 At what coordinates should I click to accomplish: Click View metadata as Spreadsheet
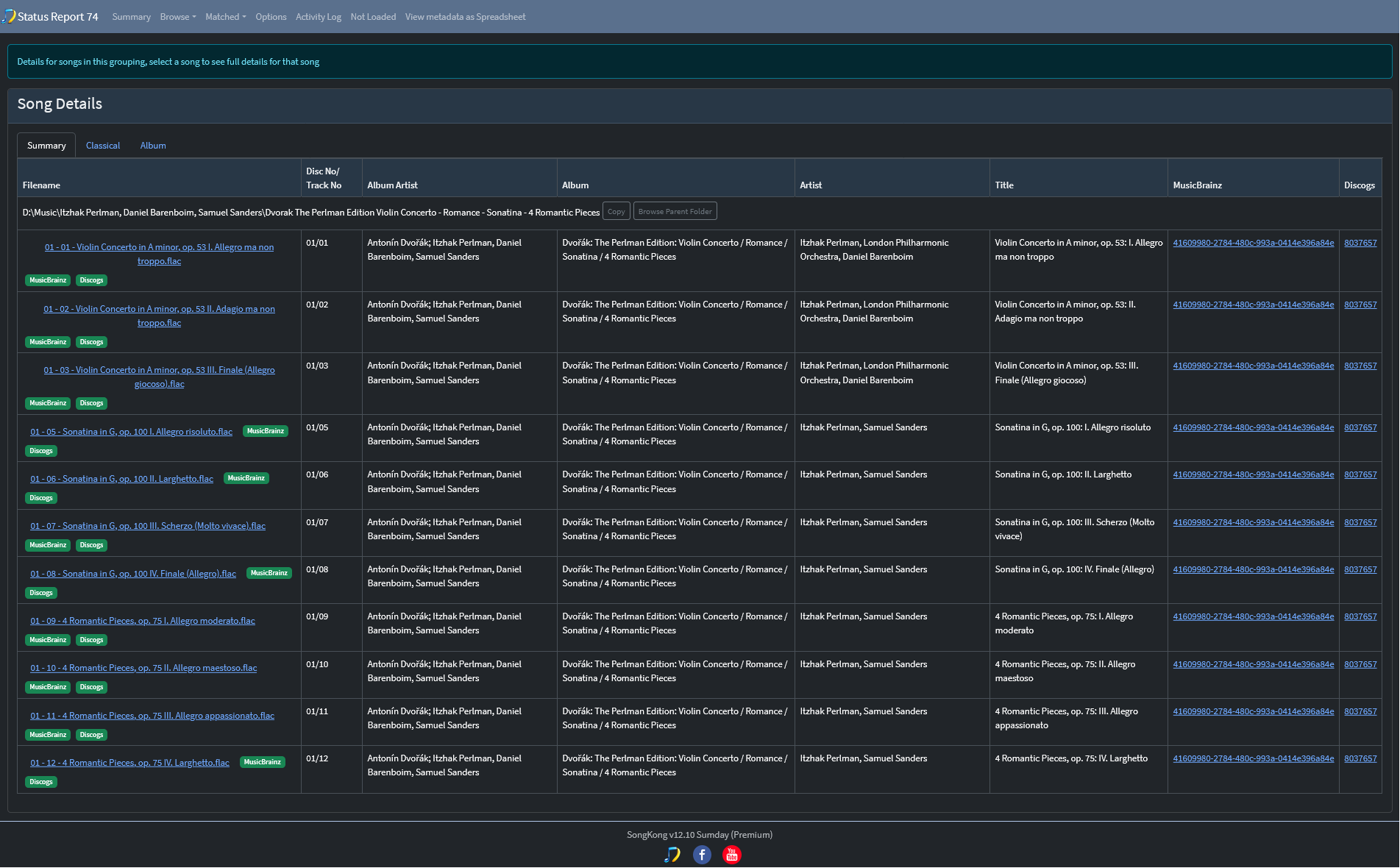465,17
